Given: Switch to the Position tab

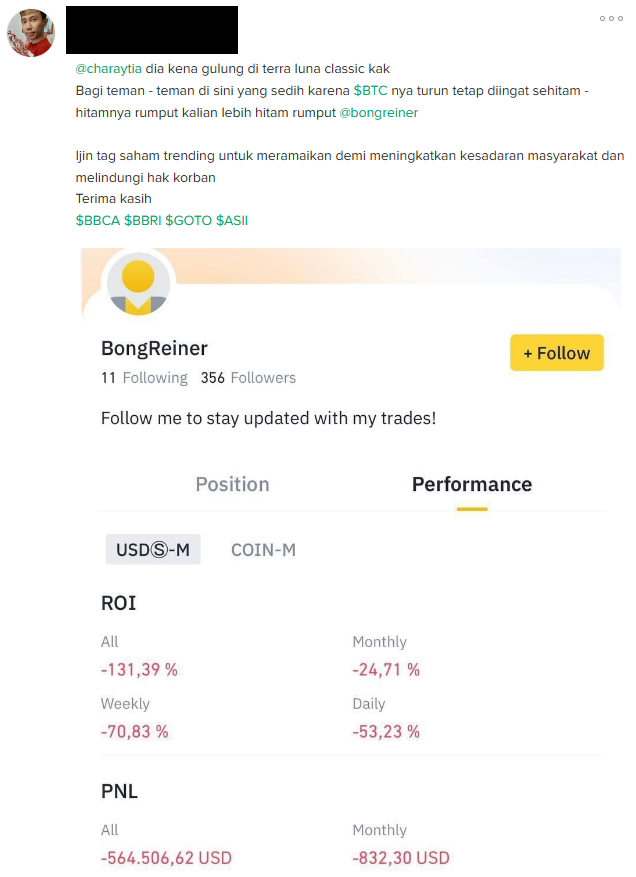Looking at the screenshot, I should tap(232, 484).
